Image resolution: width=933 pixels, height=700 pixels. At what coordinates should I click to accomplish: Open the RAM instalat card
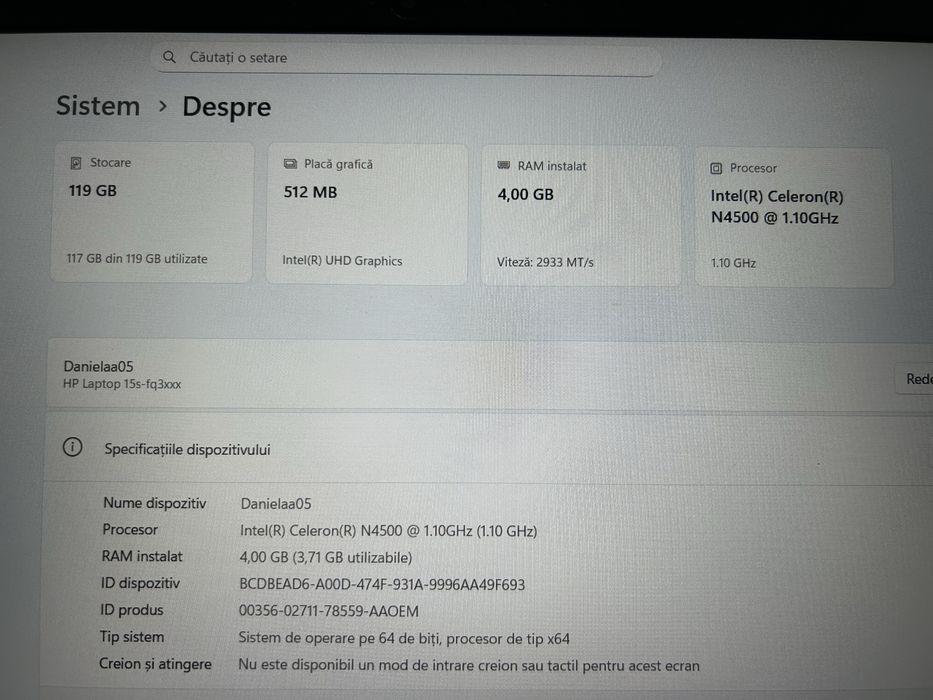[581, 216]
